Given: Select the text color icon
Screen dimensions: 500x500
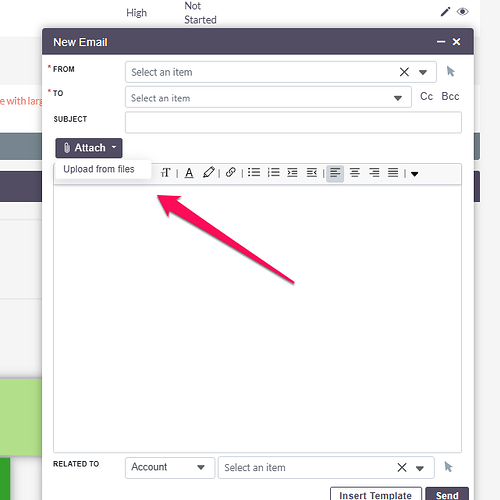Looking at the screenshot, I should coord(189,173).
